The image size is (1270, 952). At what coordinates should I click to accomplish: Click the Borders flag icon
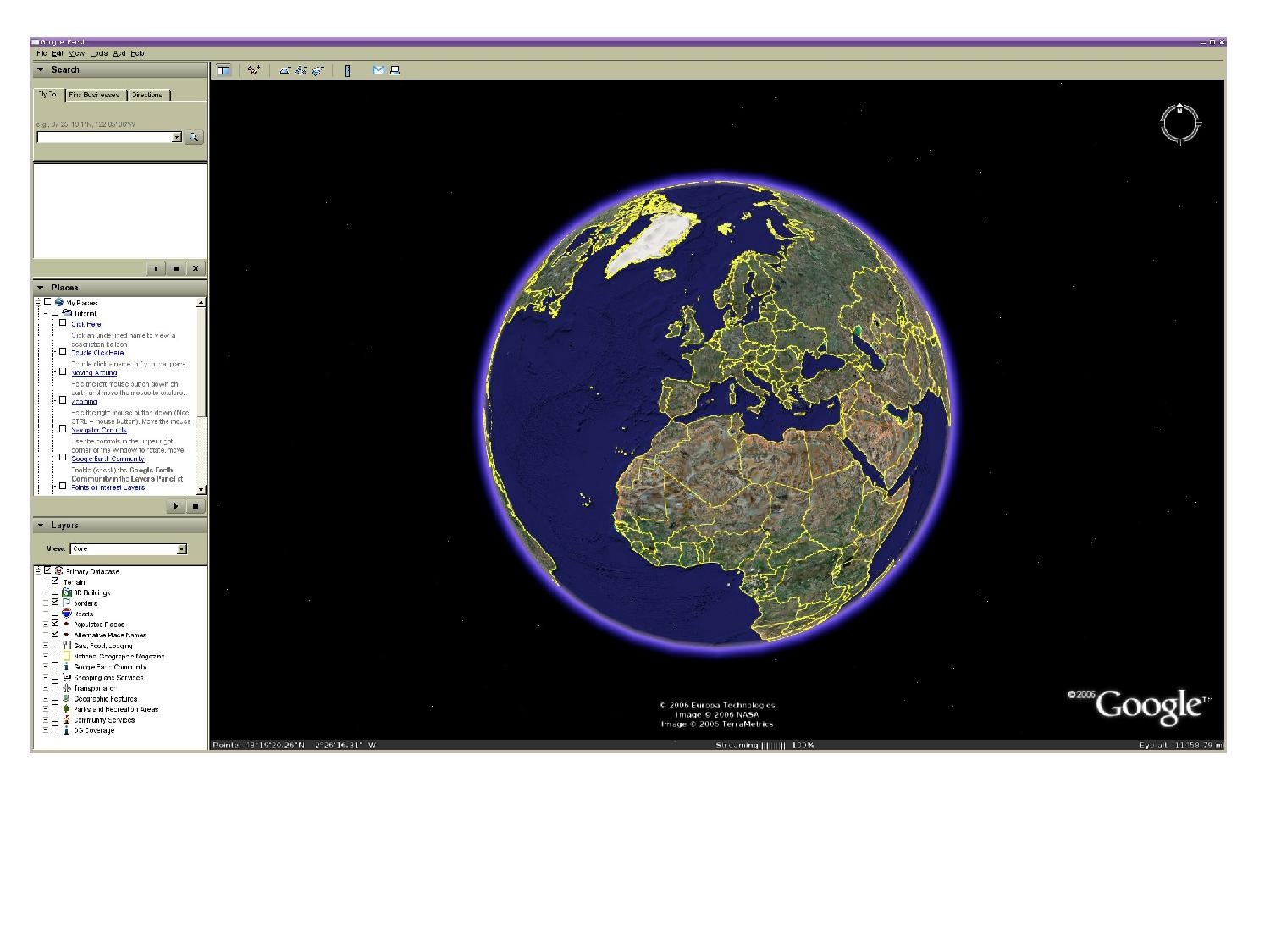point(67,603)
